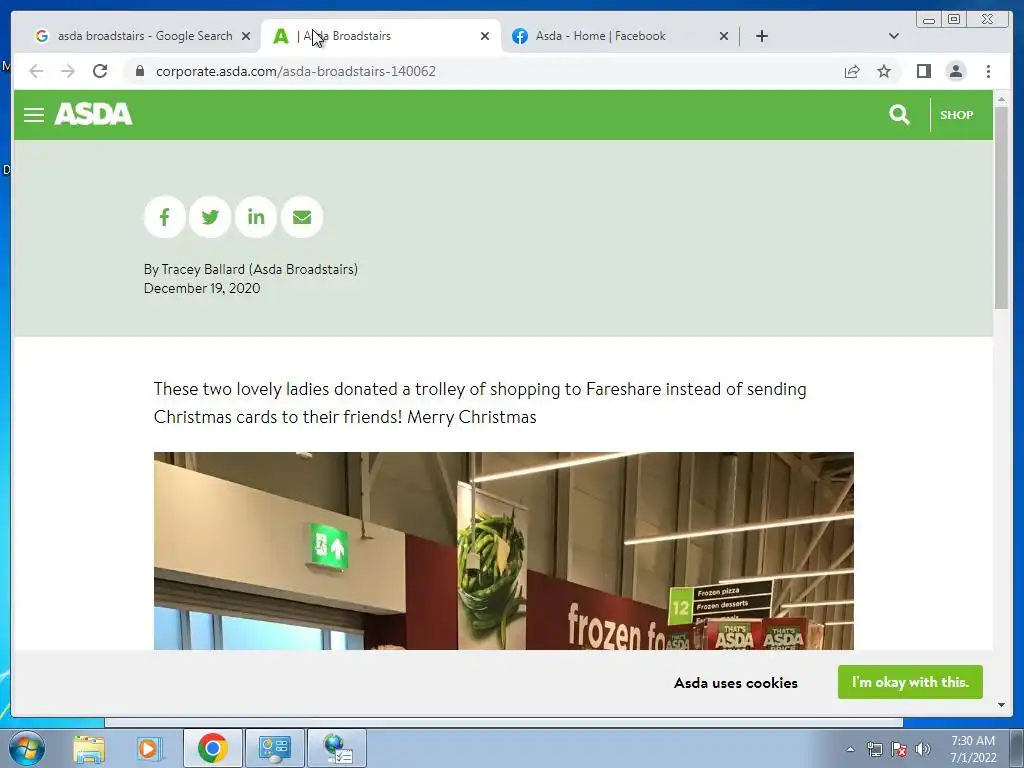Open the globe checklist taskbar item

point(337,748)
